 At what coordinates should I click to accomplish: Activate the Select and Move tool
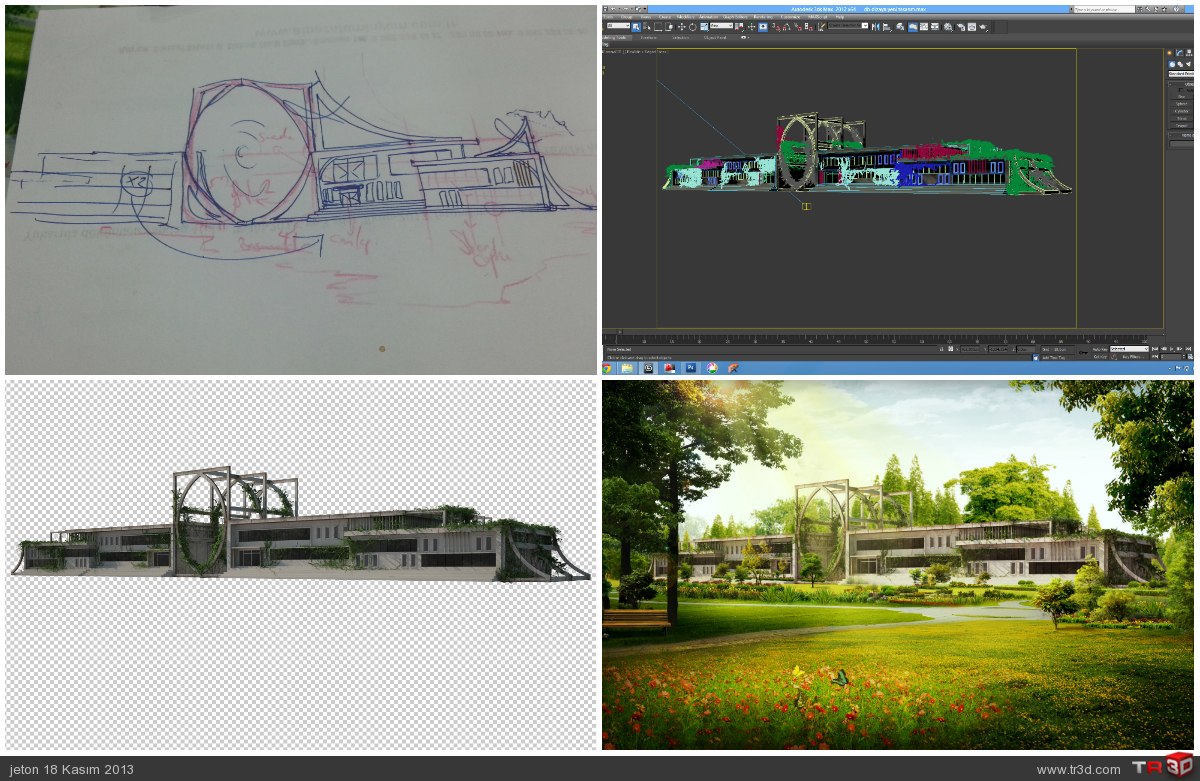(682, 26)
